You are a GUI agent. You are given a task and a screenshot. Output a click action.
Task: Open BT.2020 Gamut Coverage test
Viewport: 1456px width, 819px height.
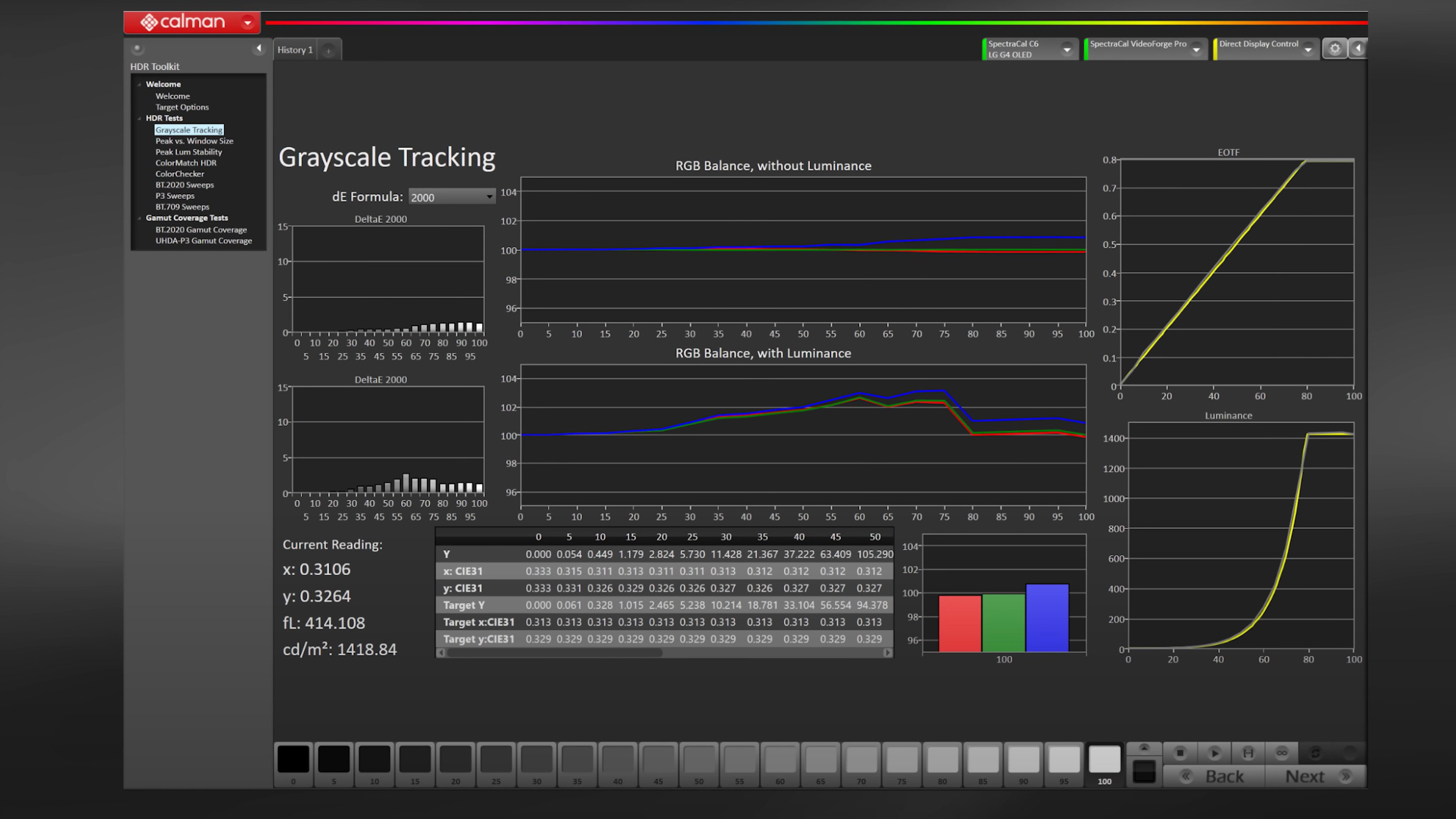pyautogui.click(x=201, y=229)
